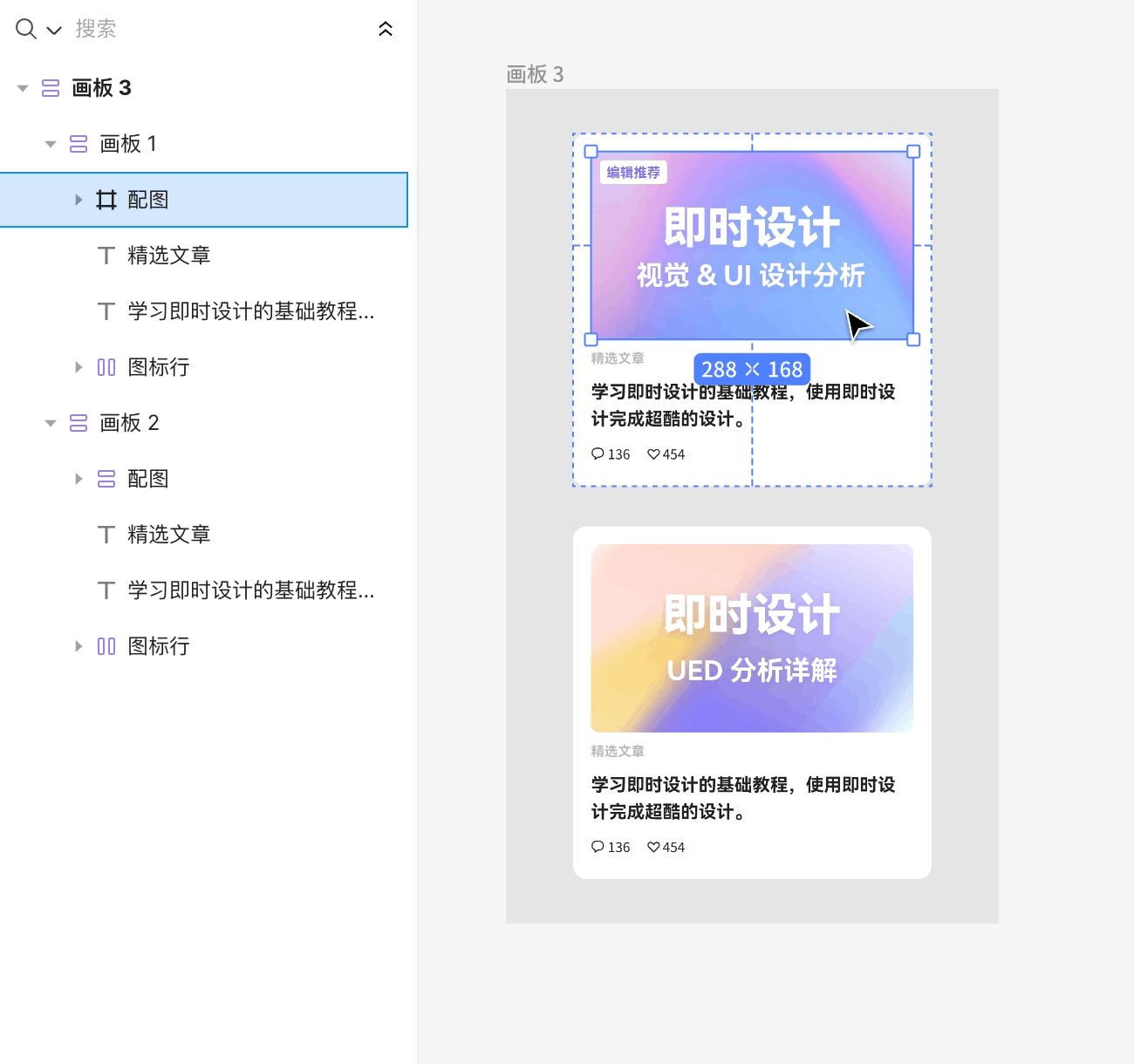The height and width of the screenshot is (1064, 1134).
Task: Click 136 comment count in first card
Action: (618, 454)
